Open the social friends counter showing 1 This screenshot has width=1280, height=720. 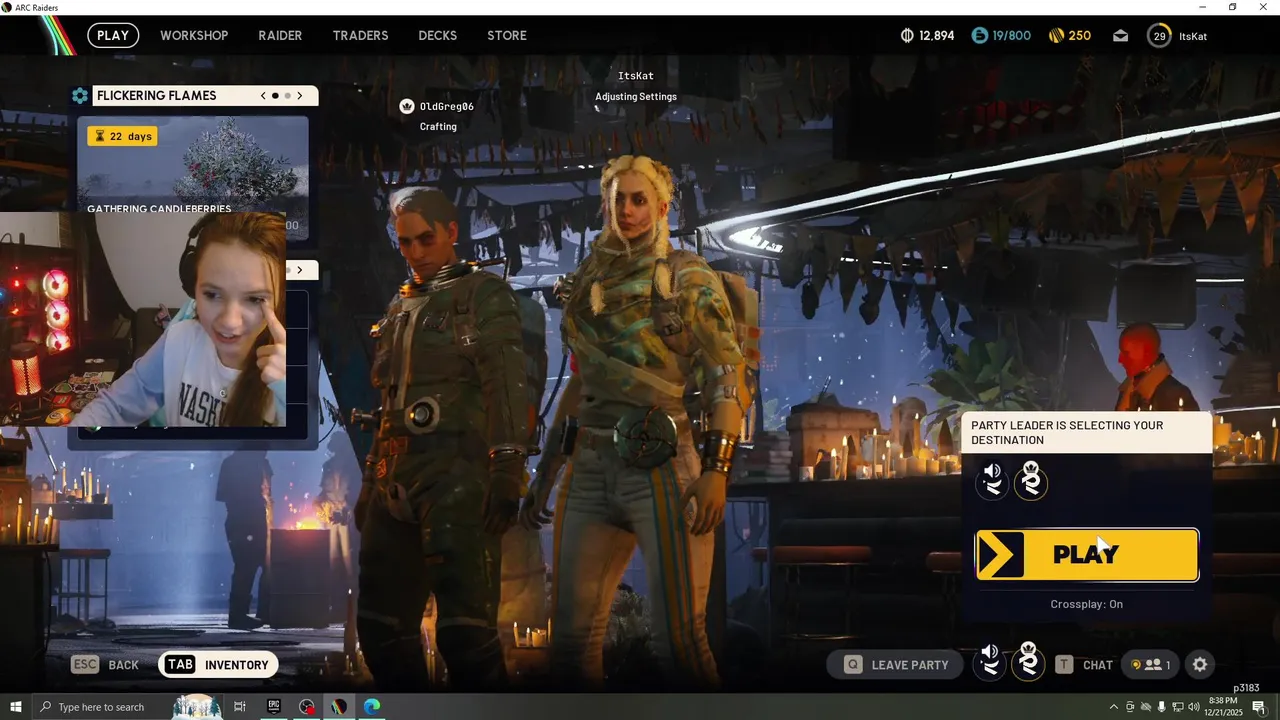(x=1152, y=665)
